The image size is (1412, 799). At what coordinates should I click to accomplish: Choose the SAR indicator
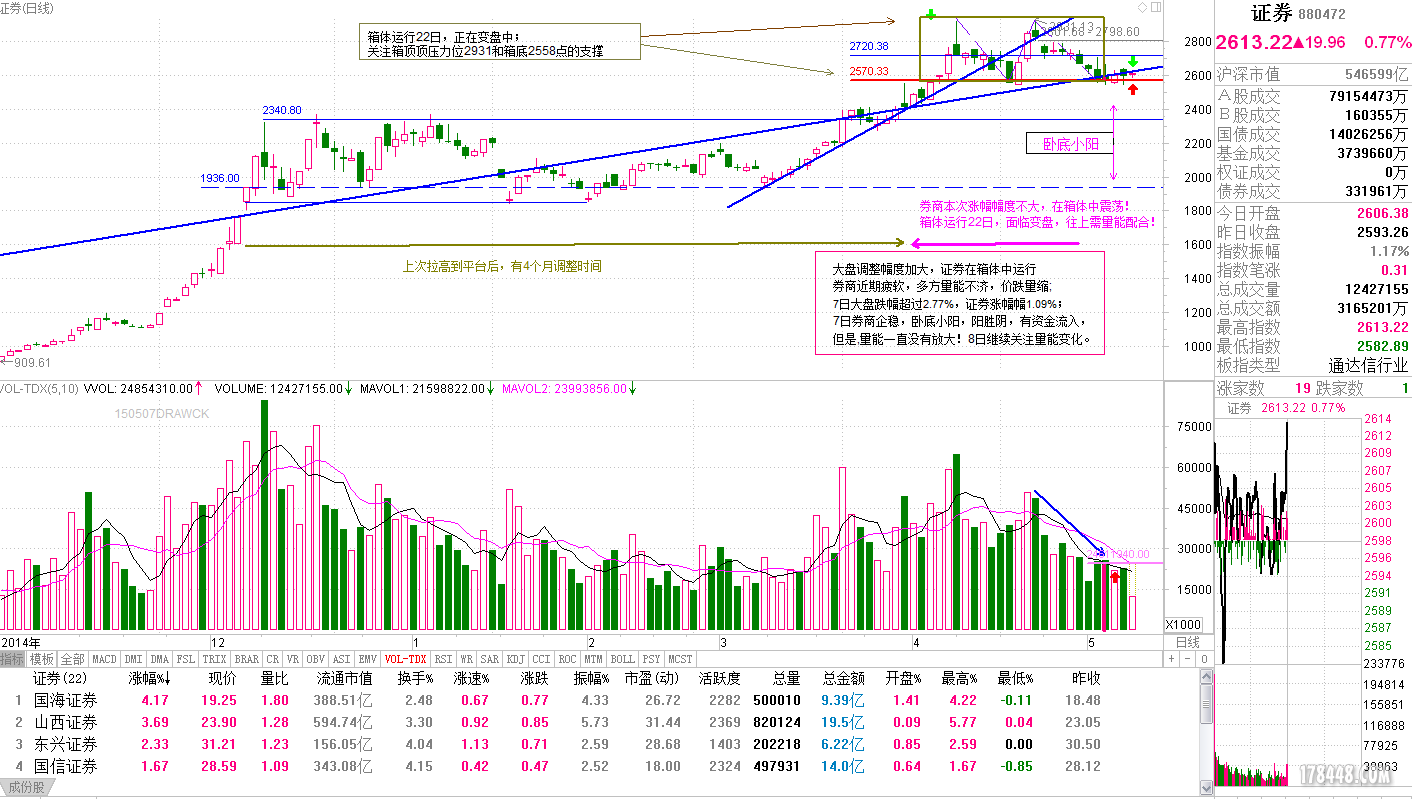click(490, 659)
